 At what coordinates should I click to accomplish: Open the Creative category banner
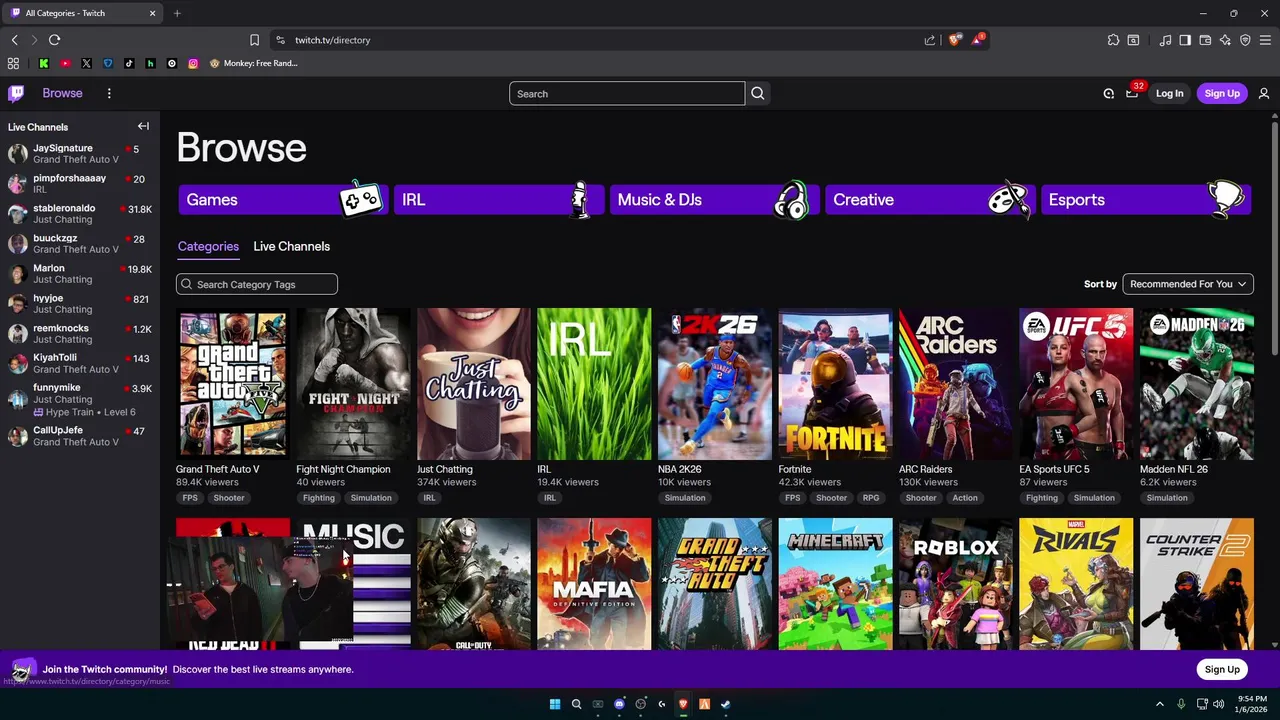tap(929, 199)
